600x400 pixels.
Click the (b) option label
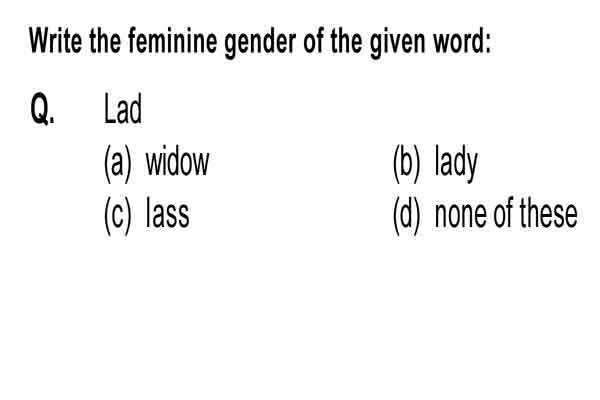407,164
